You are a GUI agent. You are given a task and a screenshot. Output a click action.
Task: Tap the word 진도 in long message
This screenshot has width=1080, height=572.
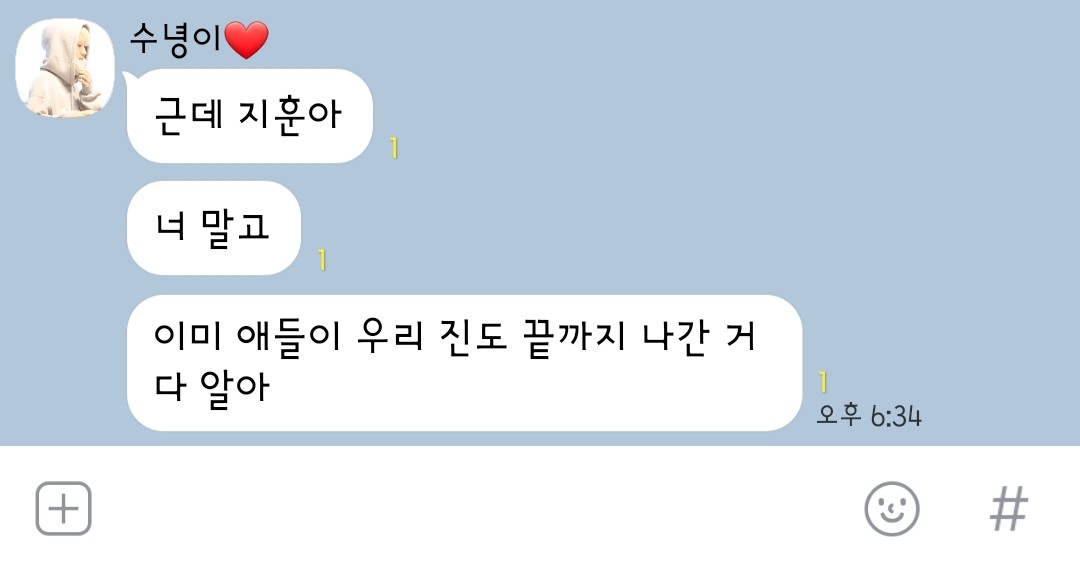point(474,336)
